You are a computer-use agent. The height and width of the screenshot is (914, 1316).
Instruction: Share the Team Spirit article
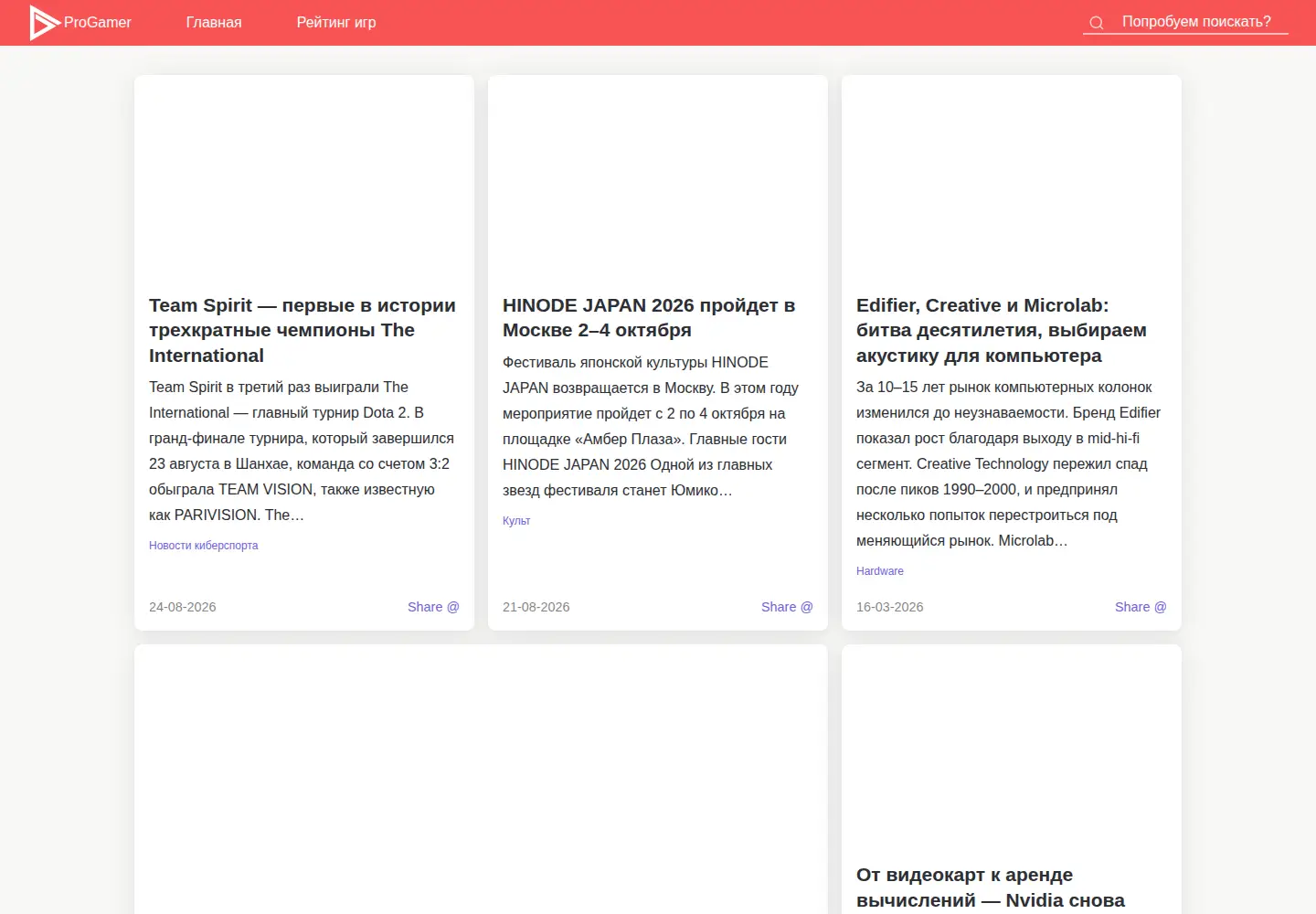click(x=433, y=607)
